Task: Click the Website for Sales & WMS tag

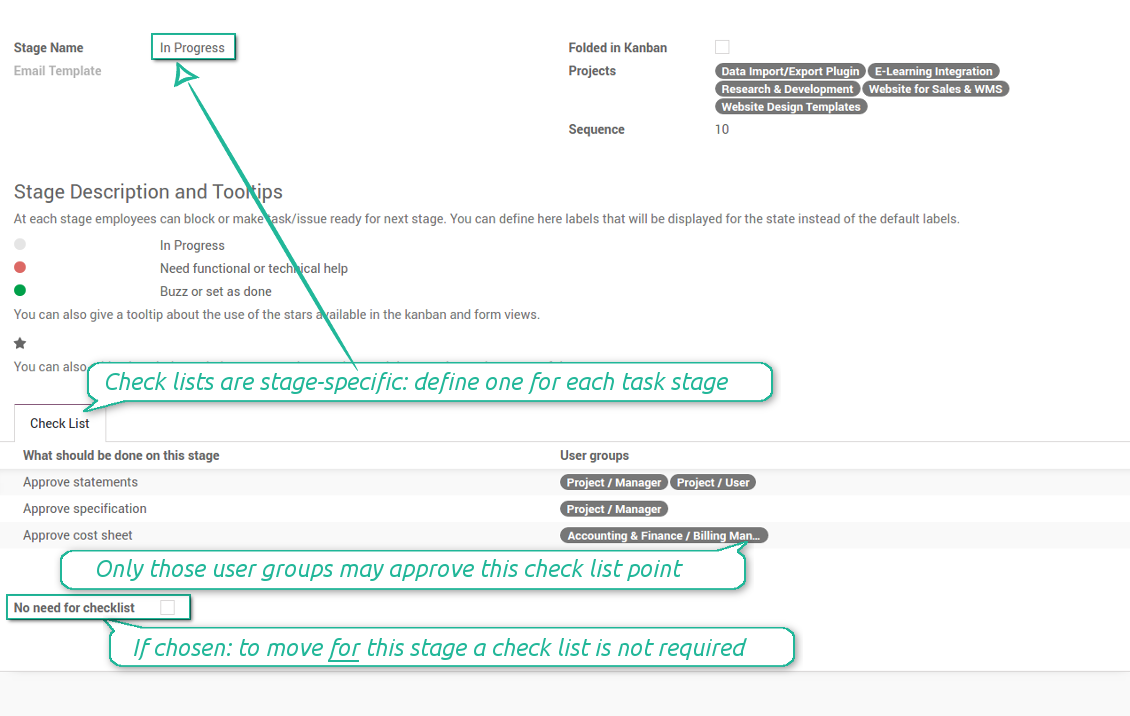Action: click(935, 89)
